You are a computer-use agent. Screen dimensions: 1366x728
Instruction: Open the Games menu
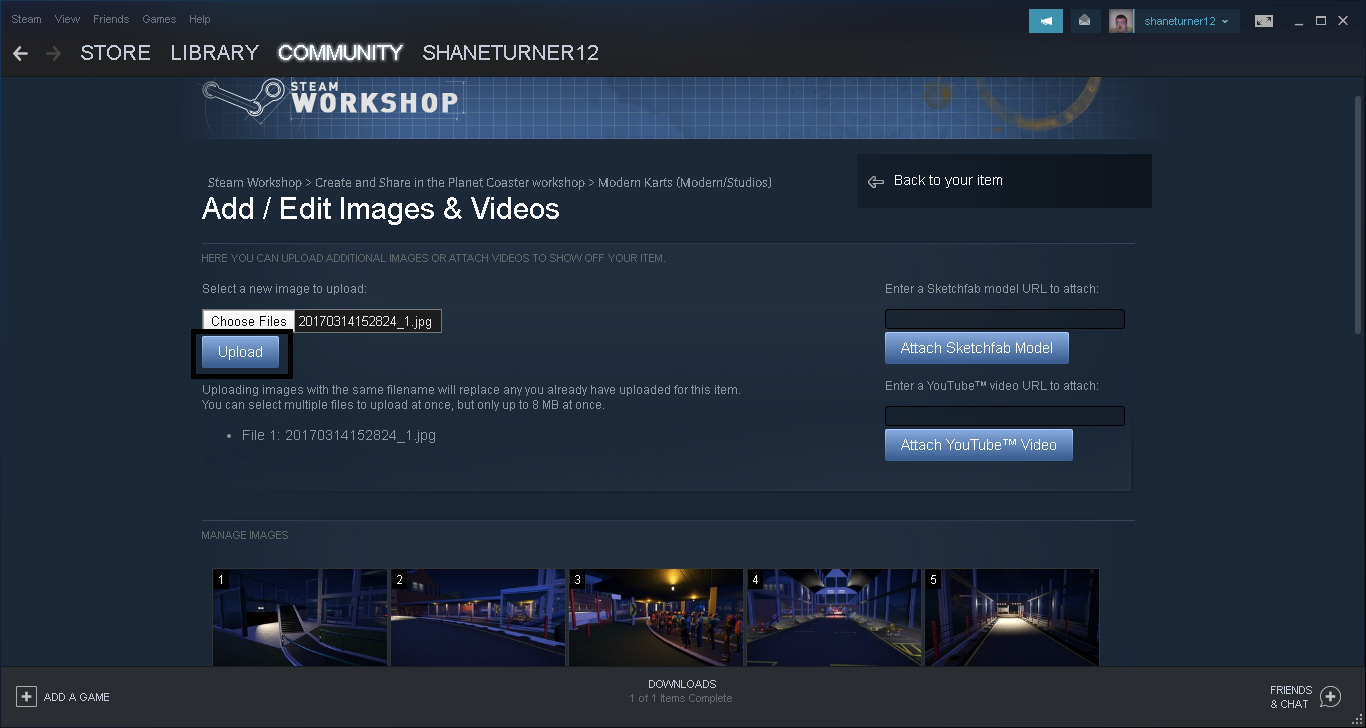click(x=159, y=19)
